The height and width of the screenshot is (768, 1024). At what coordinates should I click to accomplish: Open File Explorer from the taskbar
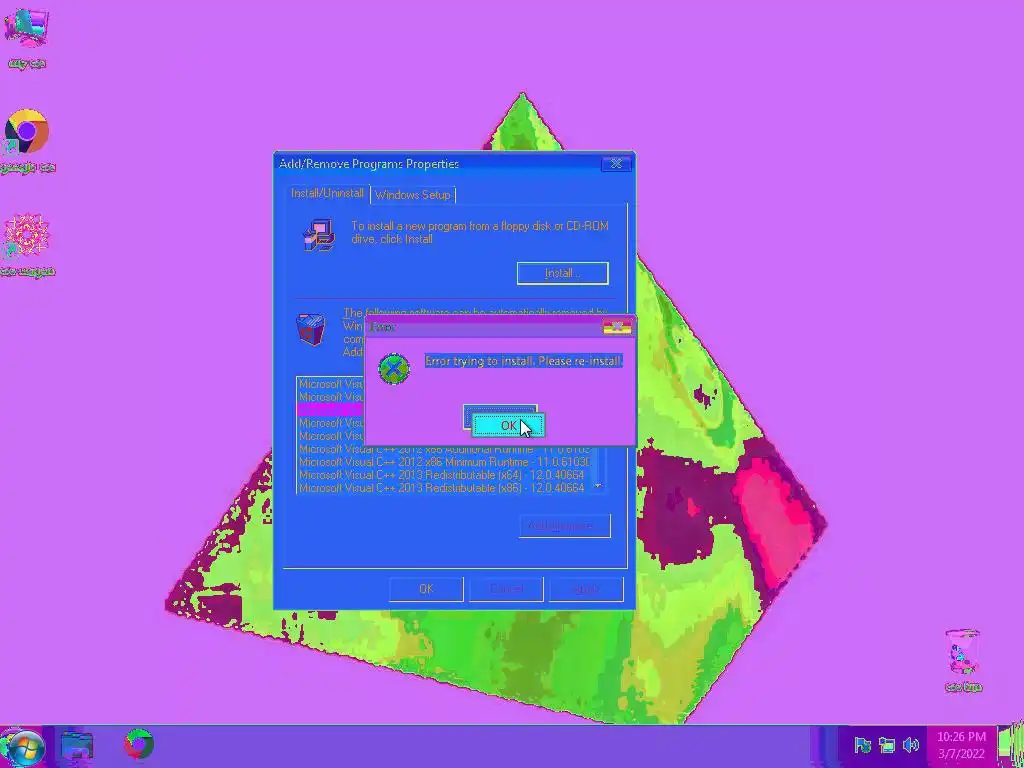coord(76,746)
